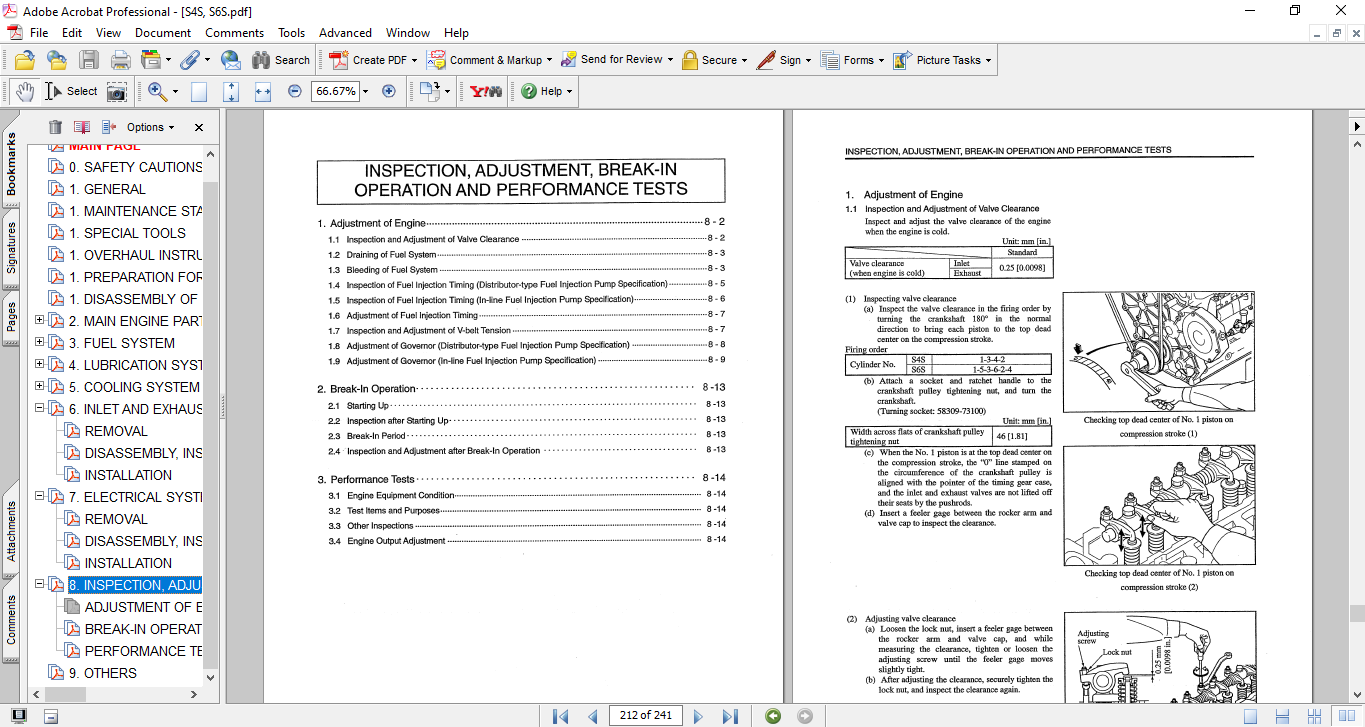This screenshot has width=1365, height=727.
Task: Delete selected bookmark with trash icon
Action: coord(55,127)
